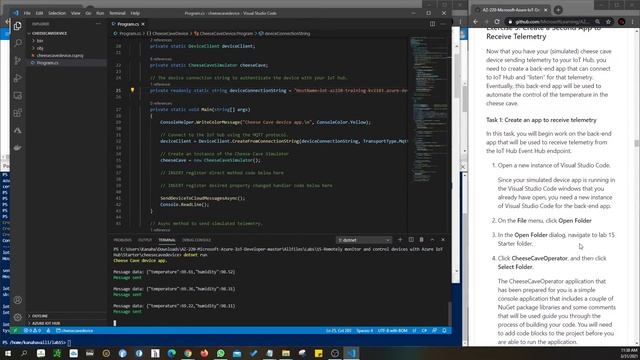The image size is (640, 360).
Task: Open the Edit menu
Action: click(x=39, y=13)
